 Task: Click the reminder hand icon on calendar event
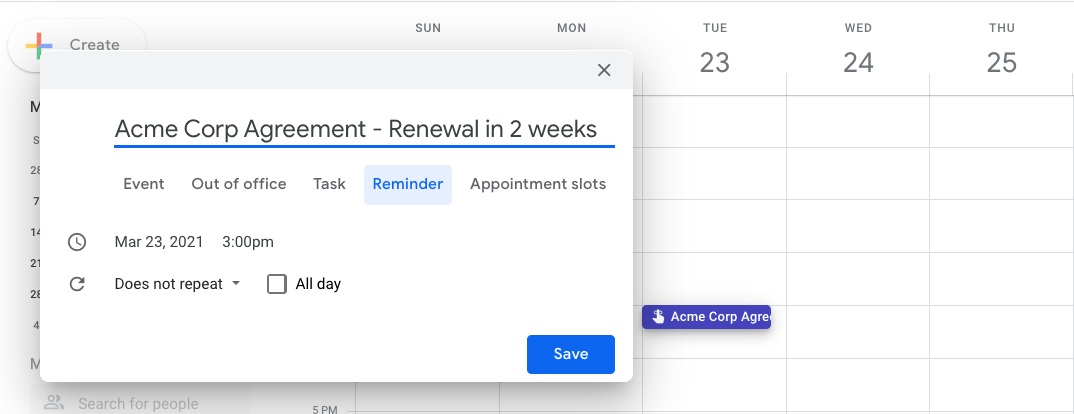[x=658, y=317]
